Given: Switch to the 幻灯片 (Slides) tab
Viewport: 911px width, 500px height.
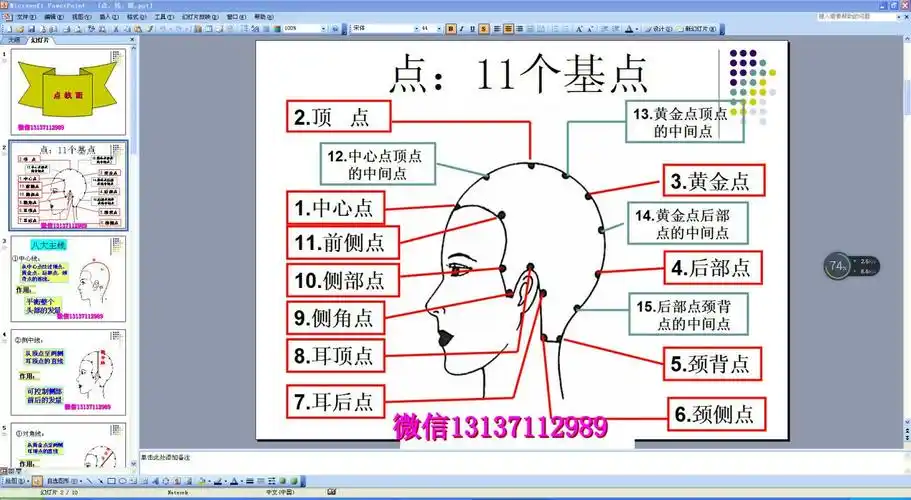Looking at the screenshot, I should click(40, 40).
